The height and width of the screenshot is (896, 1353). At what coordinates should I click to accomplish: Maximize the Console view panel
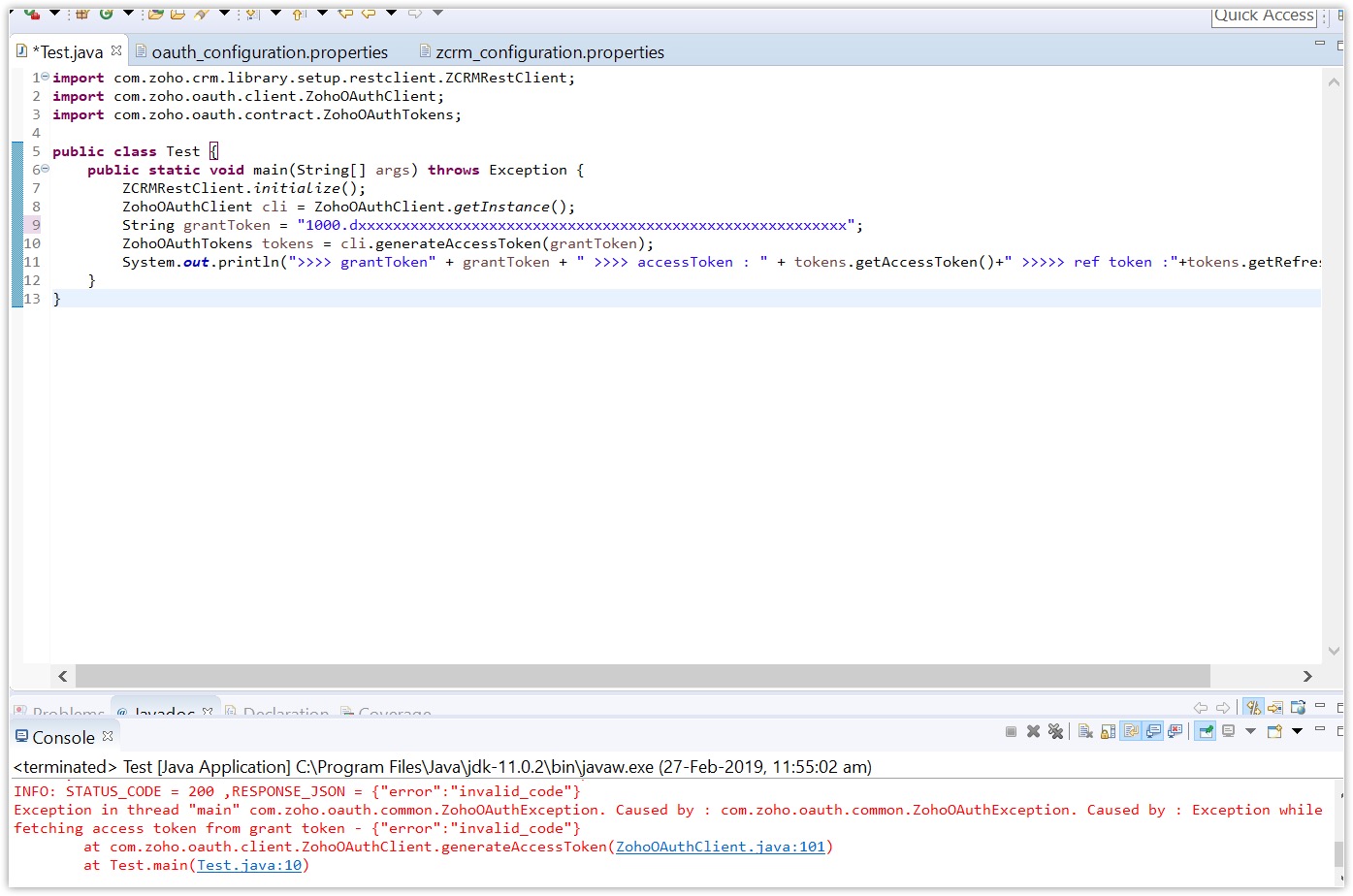1340,730
